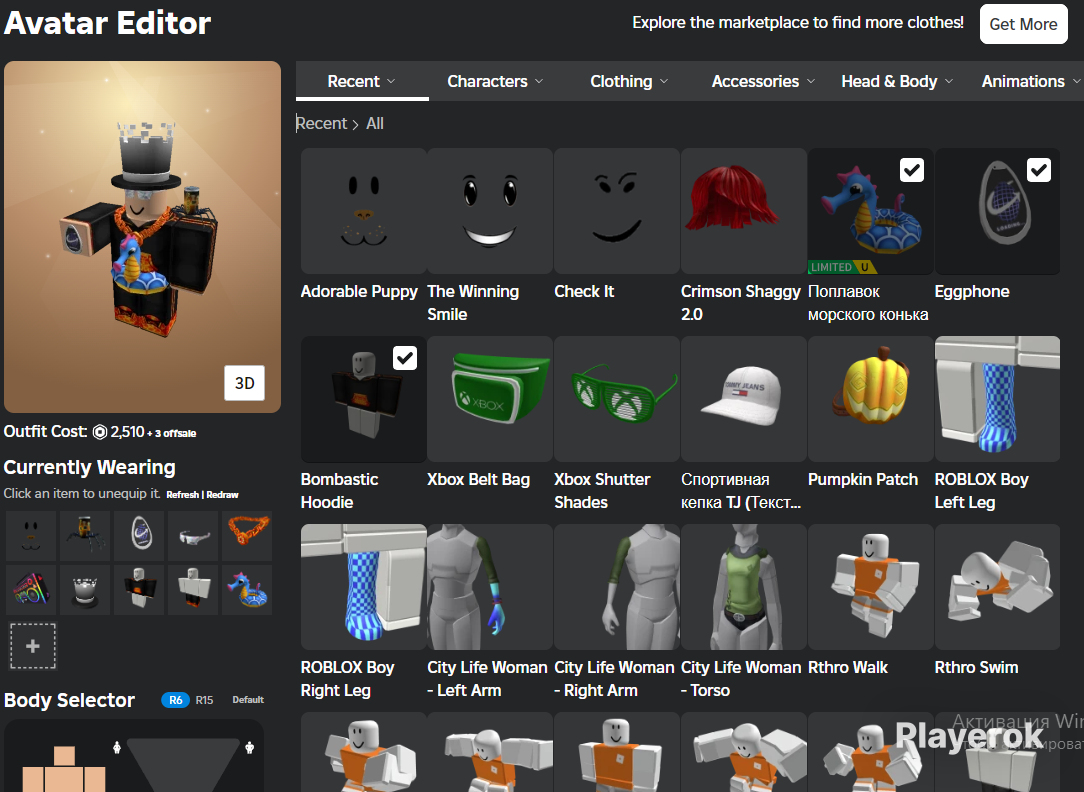The height and width of the screenshot is (792, 1084).
Task: Click the Avatar Editor heading
Action: (x=108, y=23)
